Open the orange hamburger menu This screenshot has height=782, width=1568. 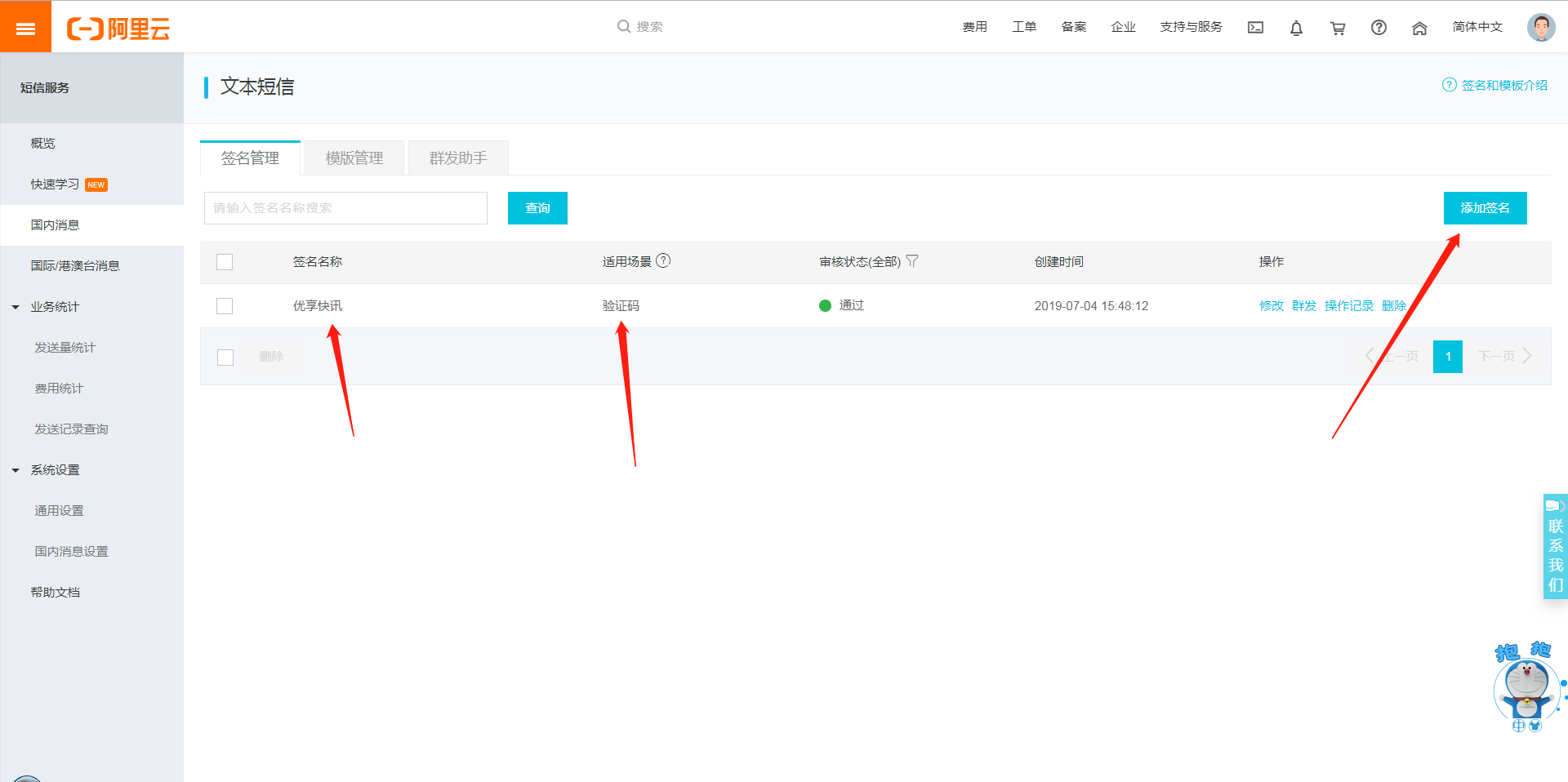(25, 27)
